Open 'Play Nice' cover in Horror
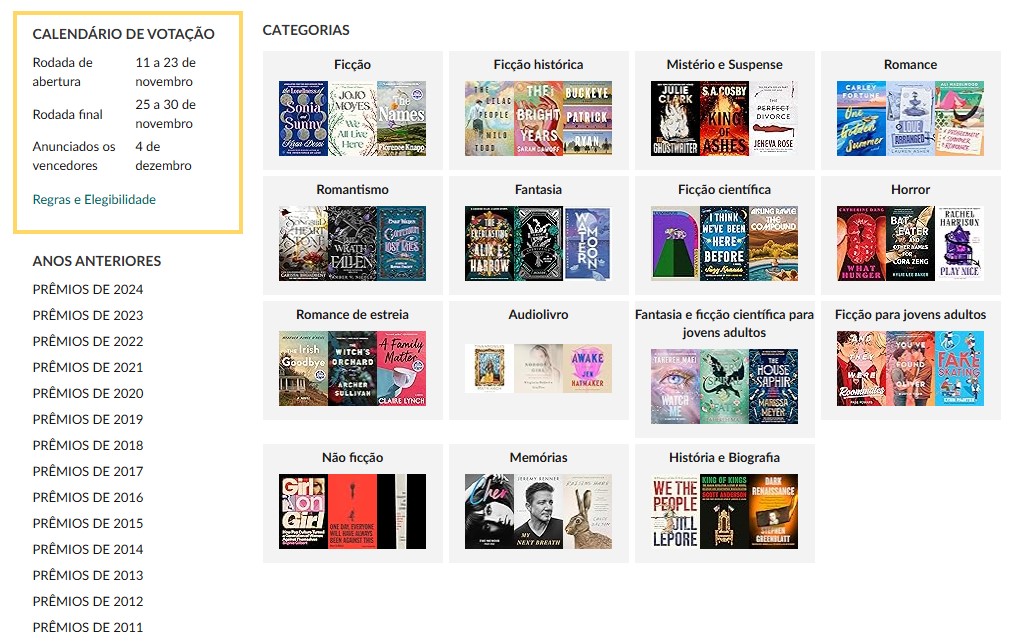 click(x=959, y=243)
